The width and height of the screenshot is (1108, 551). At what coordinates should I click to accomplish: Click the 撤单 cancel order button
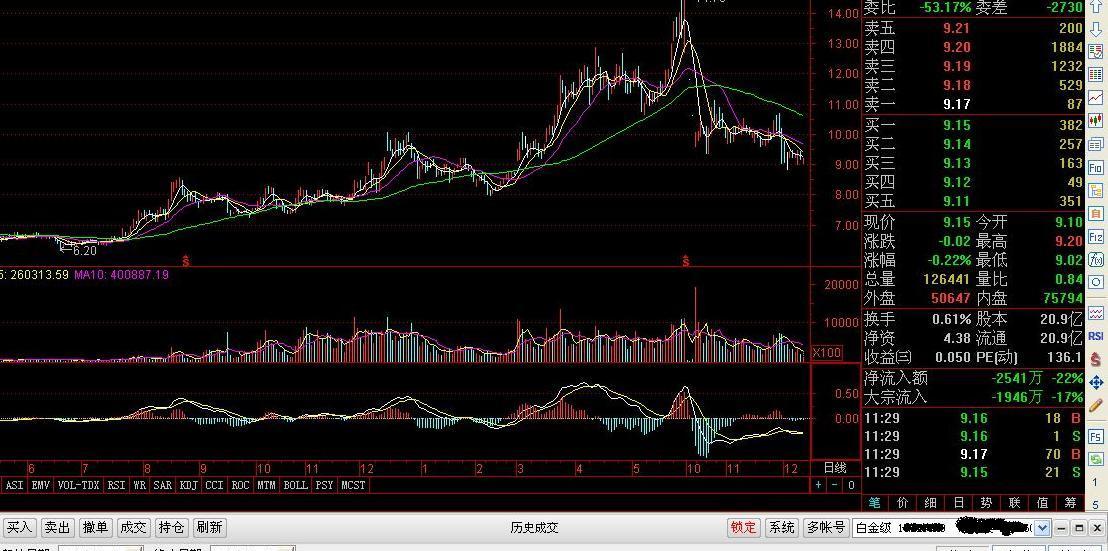[95, 528]
